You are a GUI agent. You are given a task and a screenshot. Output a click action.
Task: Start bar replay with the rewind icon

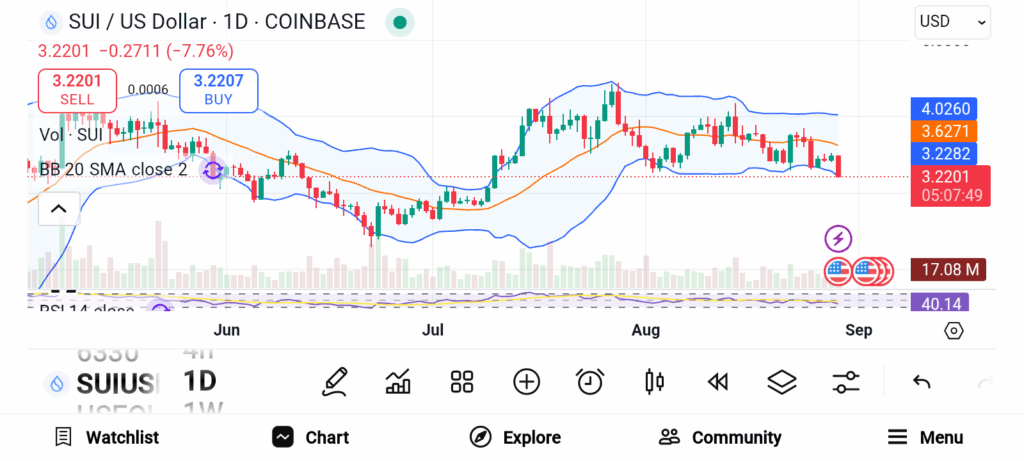[717, 381]
